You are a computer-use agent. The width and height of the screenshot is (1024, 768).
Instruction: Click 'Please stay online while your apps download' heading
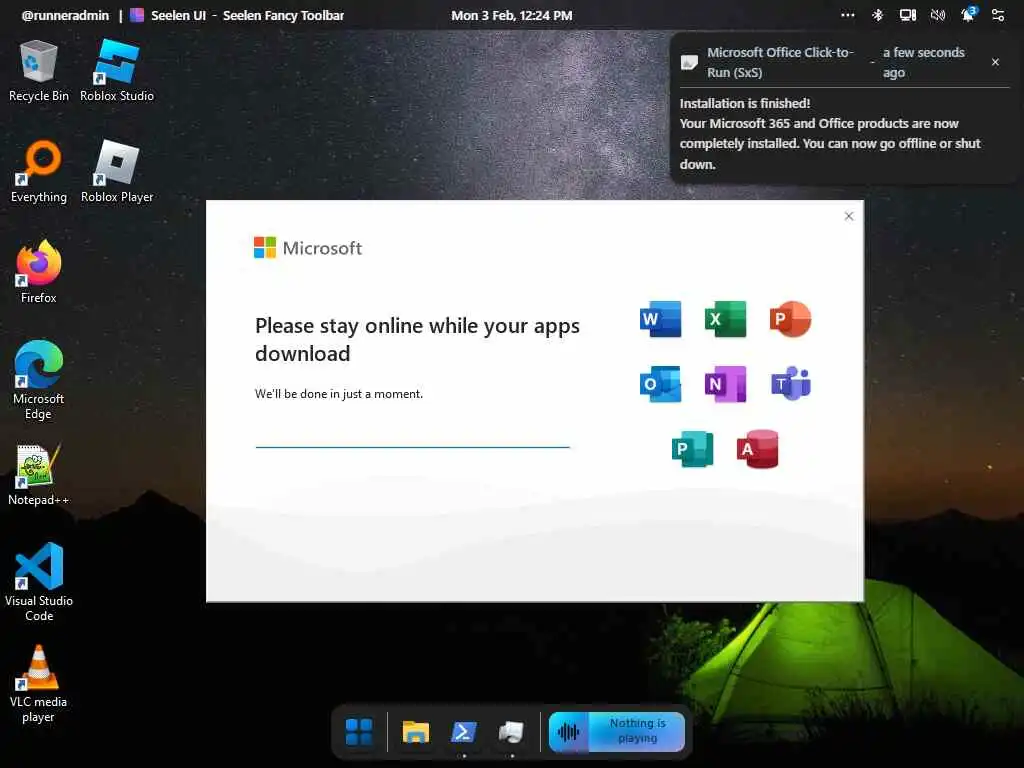pyautogui.click(x=417, y=340)
